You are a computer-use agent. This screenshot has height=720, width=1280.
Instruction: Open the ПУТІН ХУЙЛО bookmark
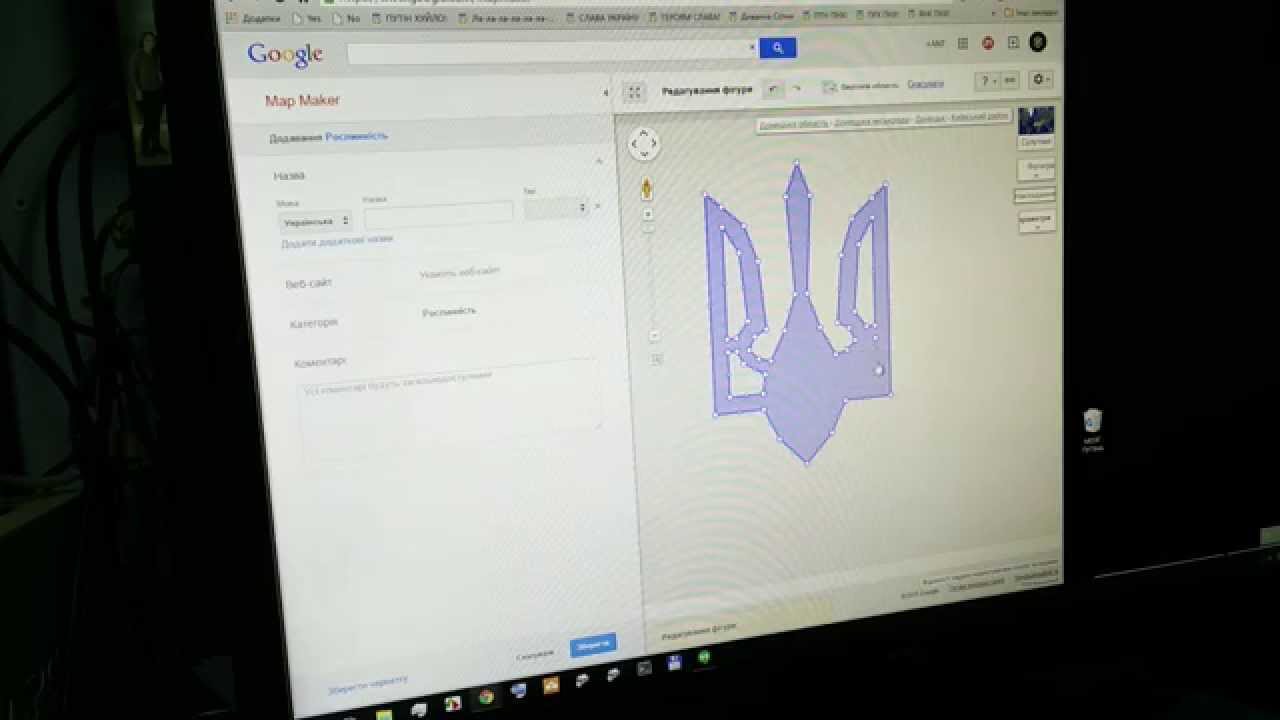click(x=411, y=18)
